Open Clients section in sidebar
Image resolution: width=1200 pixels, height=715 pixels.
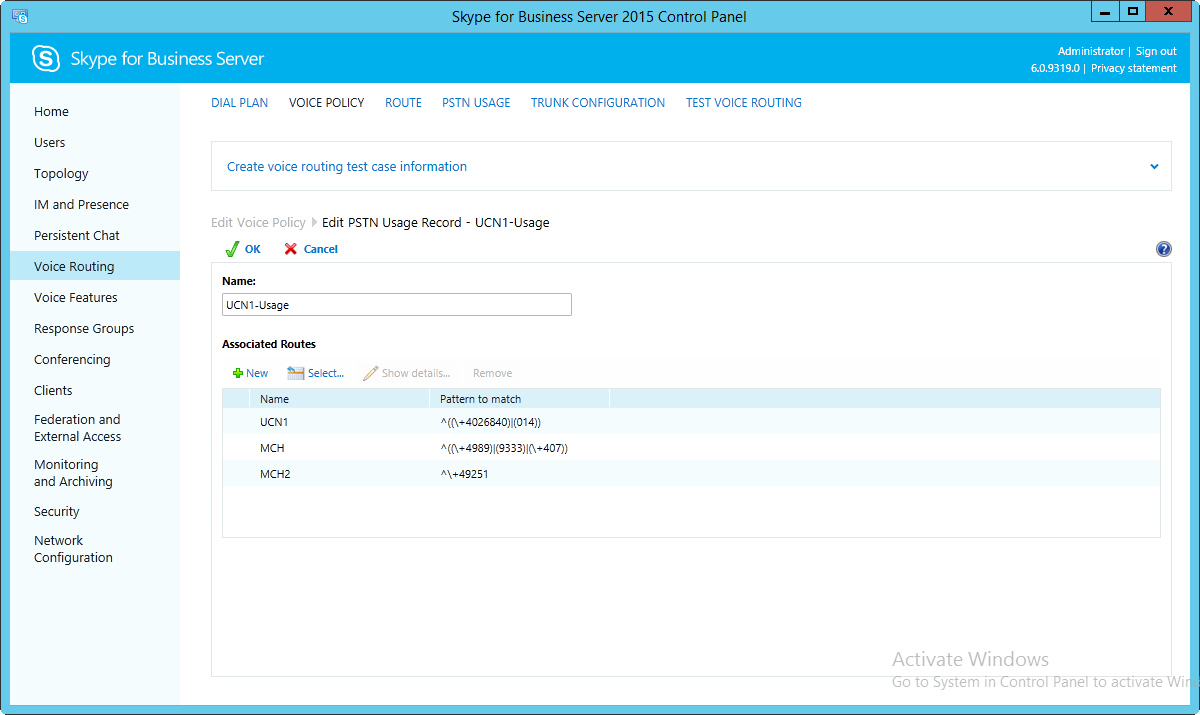(x=53, y=391)
